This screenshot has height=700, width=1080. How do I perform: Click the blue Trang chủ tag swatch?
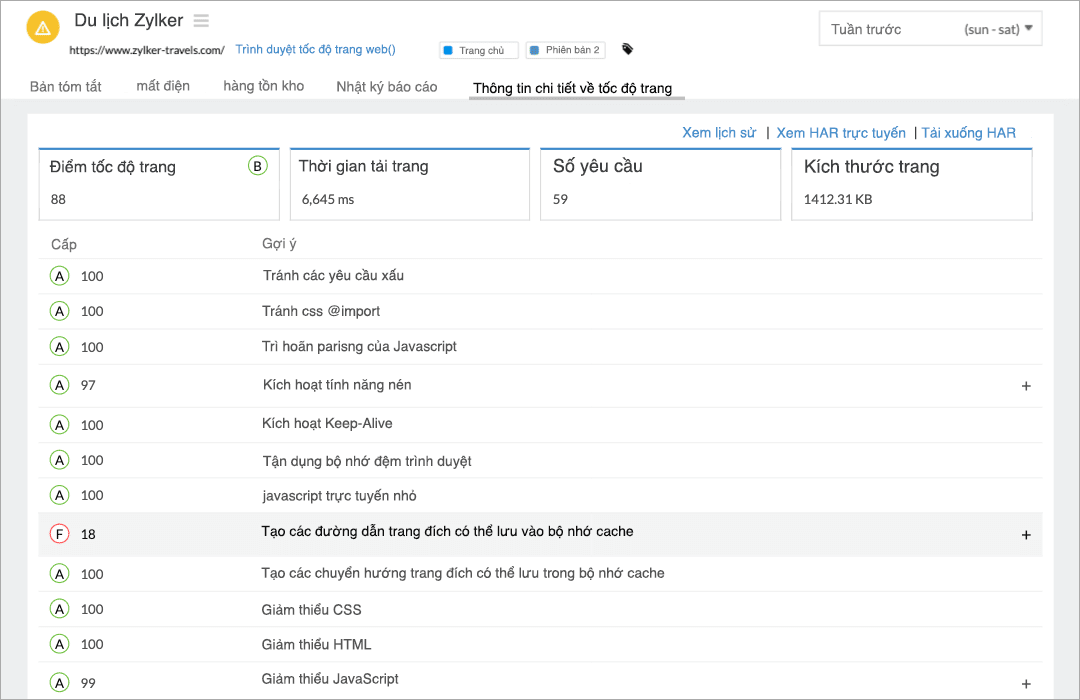pos(448,50)
